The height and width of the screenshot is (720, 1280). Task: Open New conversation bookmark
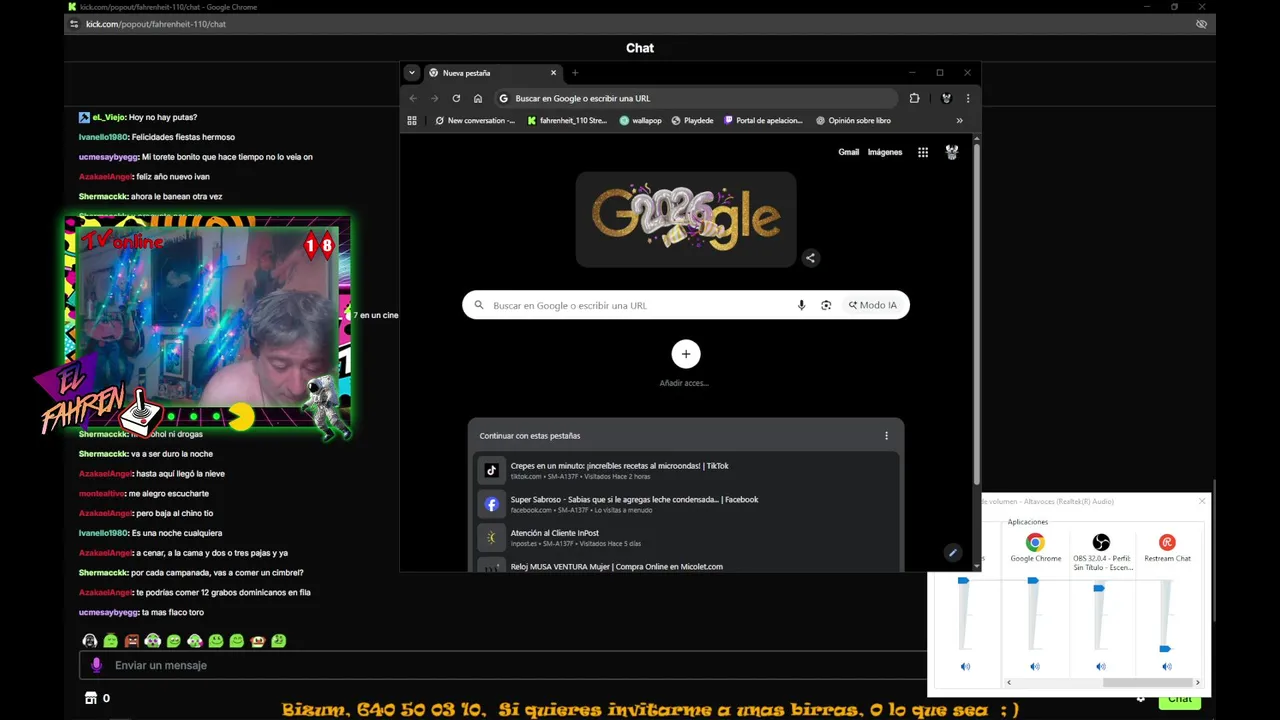click(x=475, y=120)
